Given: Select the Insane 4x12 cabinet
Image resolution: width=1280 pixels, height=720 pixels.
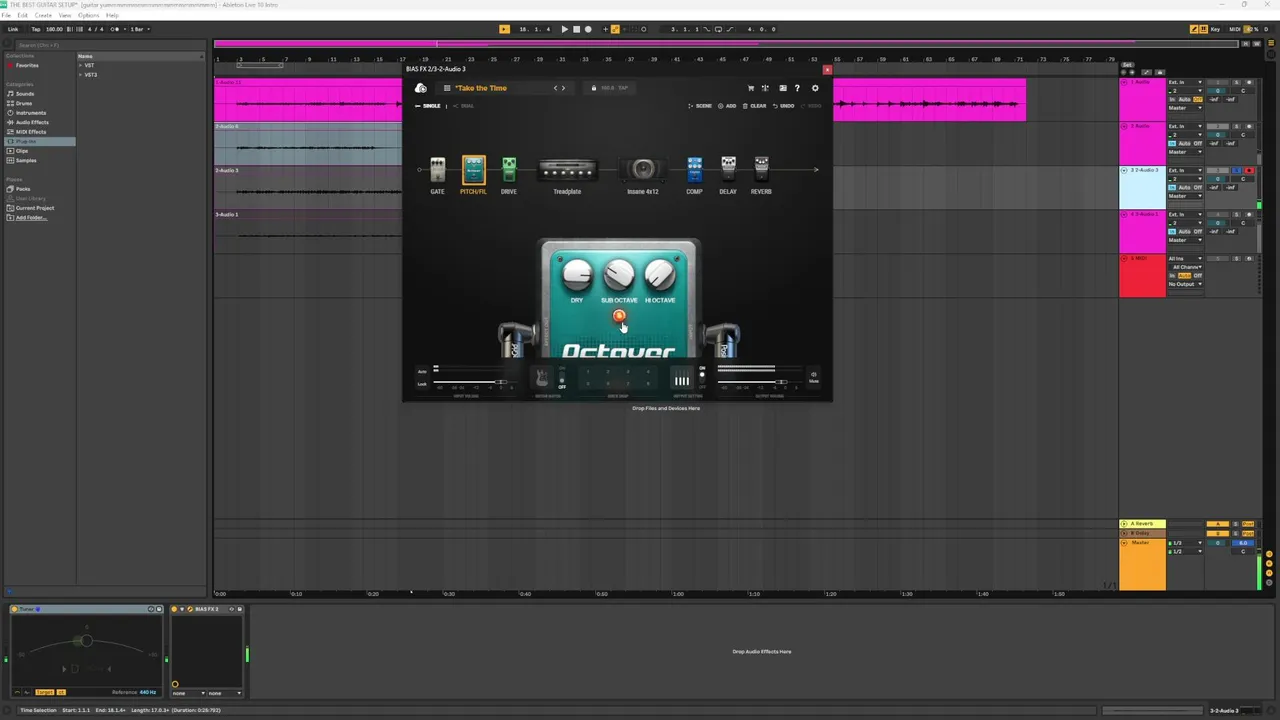Looking at the screenshot, I should 643,170.
